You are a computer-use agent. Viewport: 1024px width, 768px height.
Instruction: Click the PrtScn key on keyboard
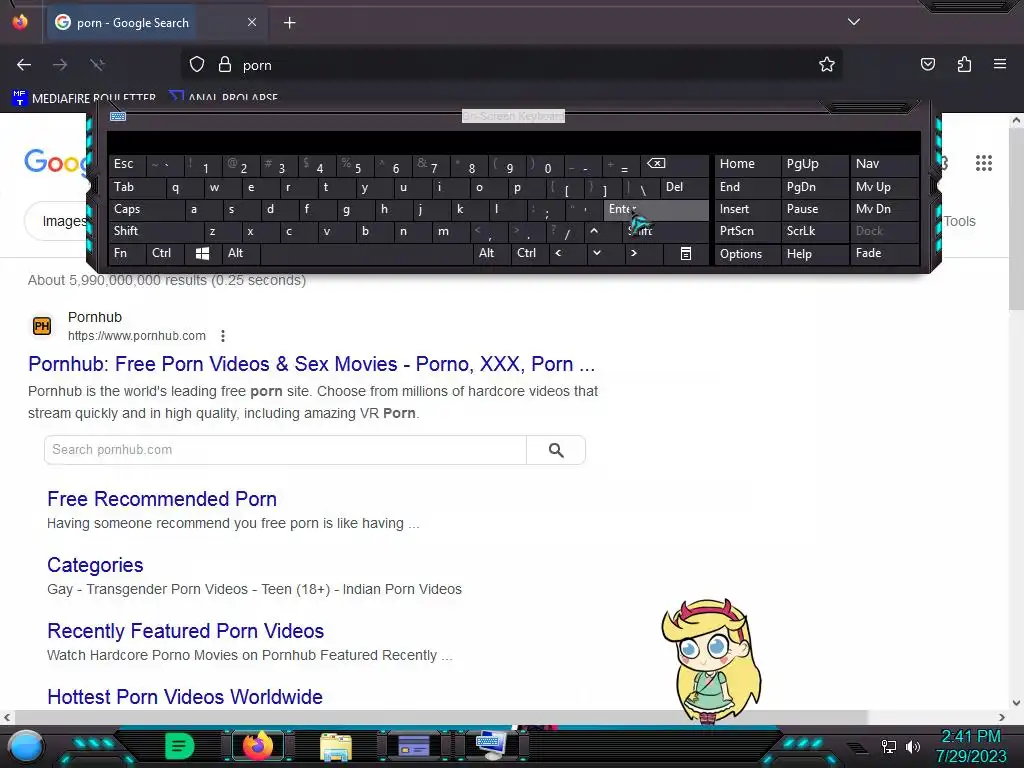click(748, 231)
